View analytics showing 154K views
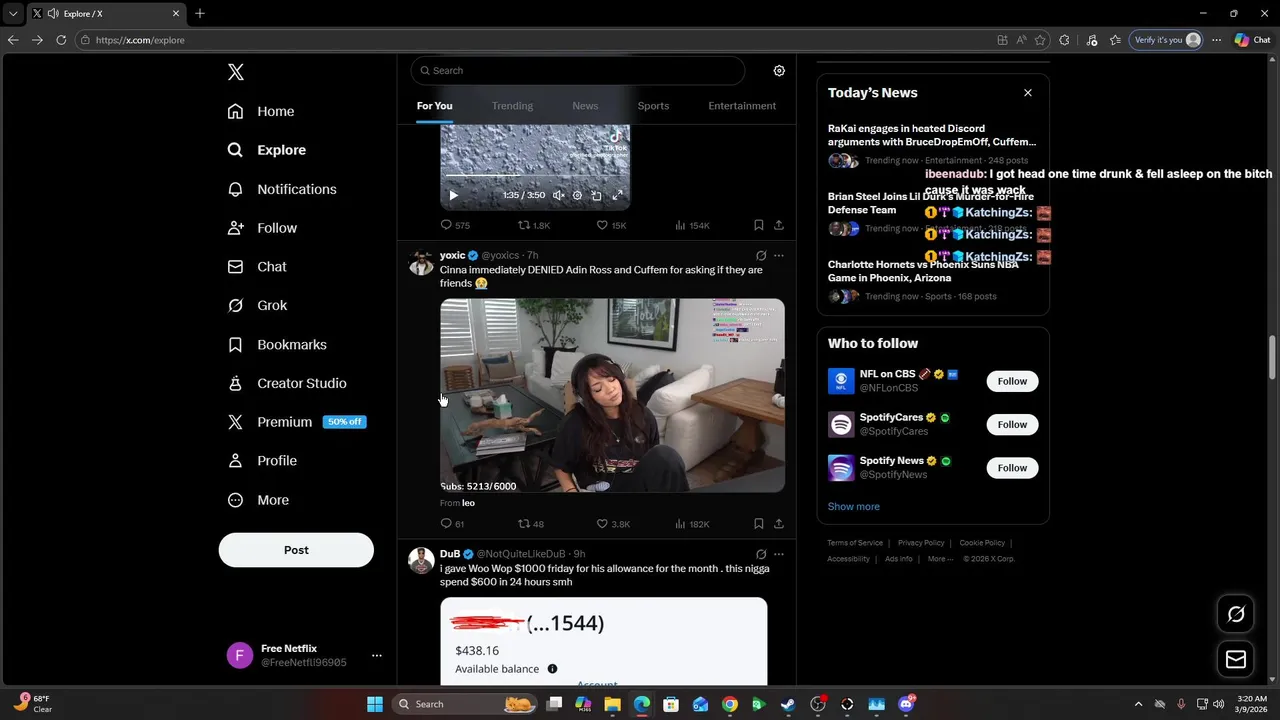 [x=692, y=226]
